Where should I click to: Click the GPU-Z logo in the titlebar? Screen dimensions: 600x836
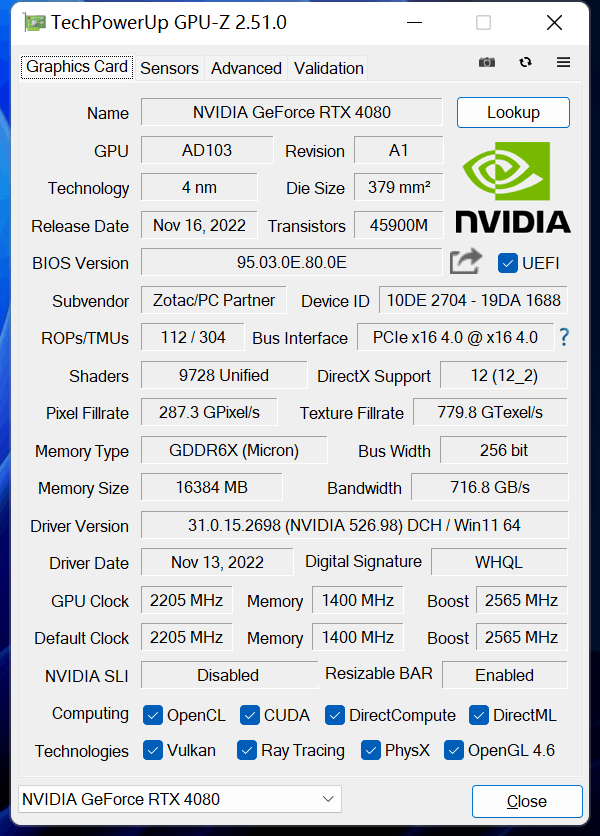pyautogui.click(x=35, y=21)
